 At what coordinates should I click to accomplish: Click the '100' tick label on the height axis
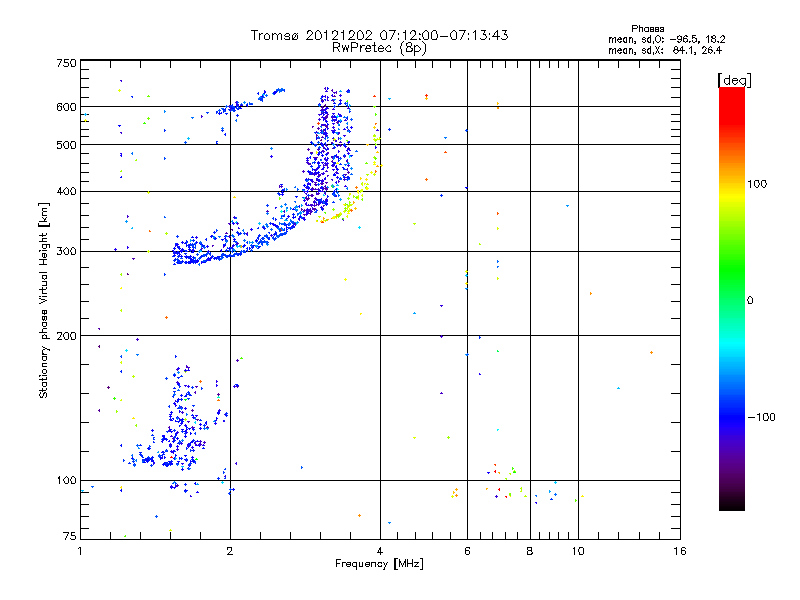tap(66, 481)
